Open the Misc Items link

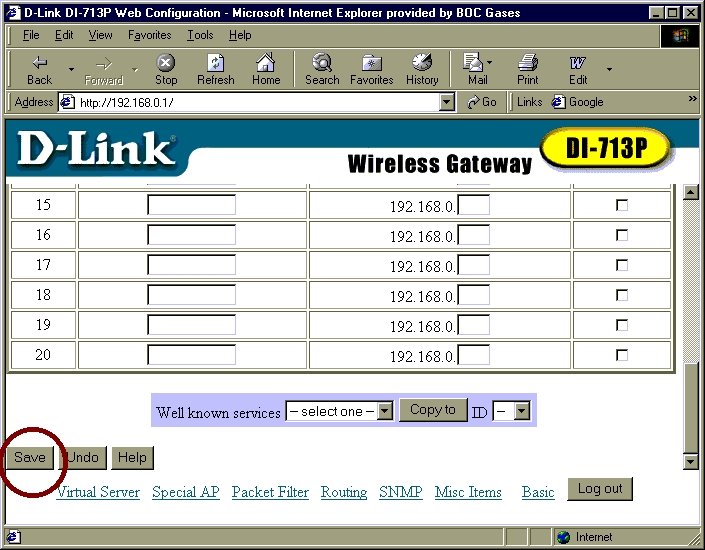pyautogui.click(x=468, y=492)
